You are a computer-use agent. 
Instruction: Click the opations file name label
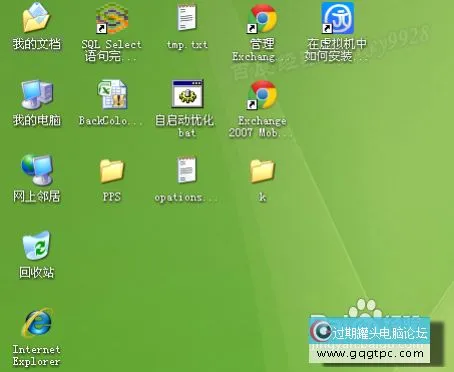[x=186, y=197]
